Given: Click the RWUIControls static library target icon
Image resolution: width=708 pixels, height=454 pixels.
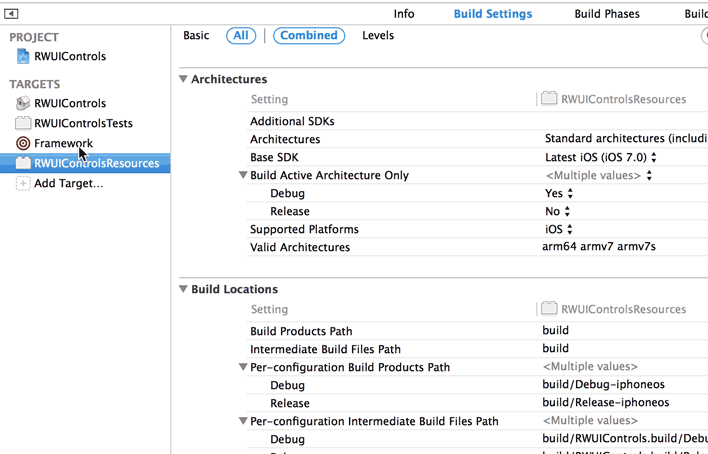Looking at the screenshot, I should click(23, 103).
